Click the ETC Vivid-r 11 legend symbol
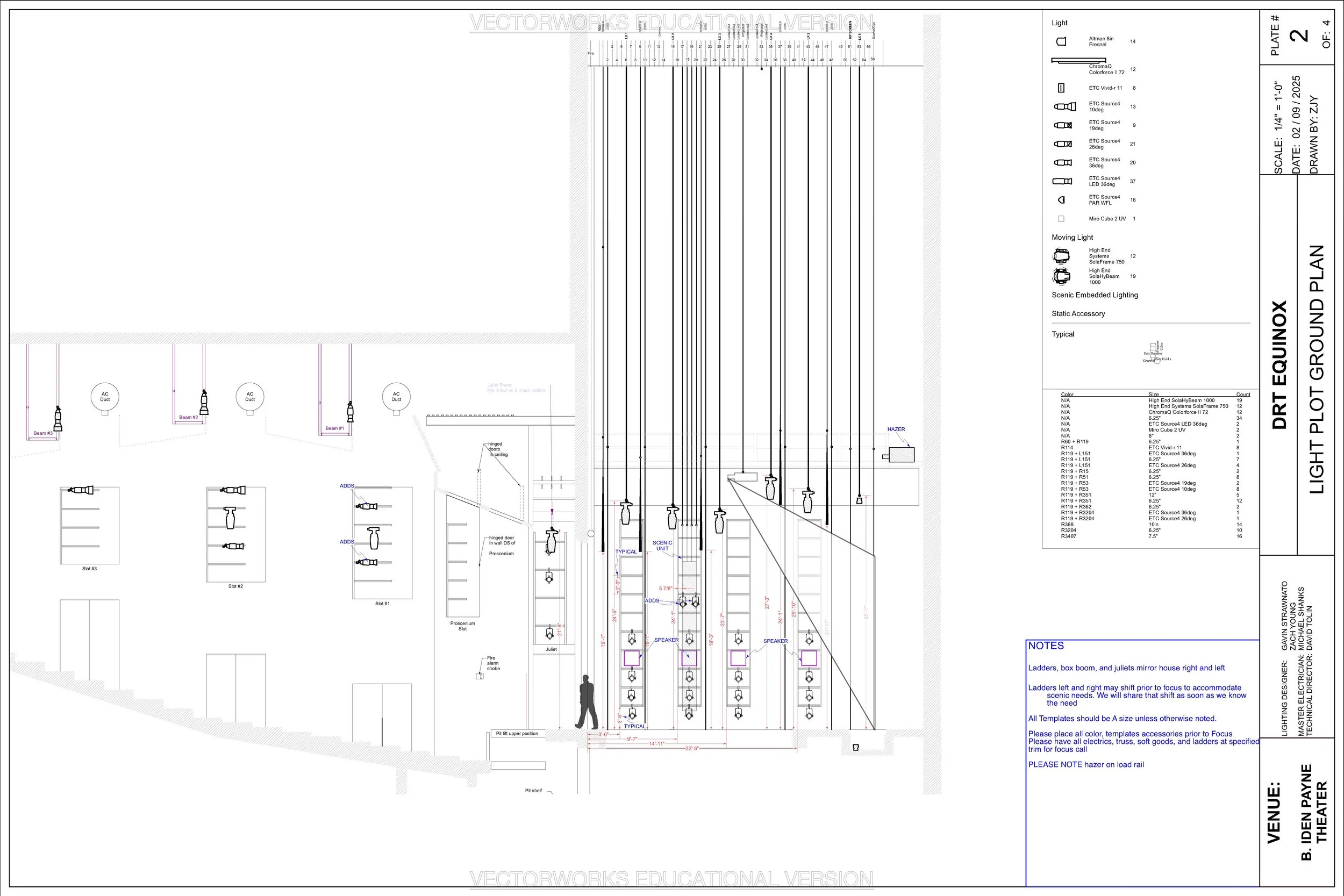This screenshot has width=1344, height=896. point(1061,88)
